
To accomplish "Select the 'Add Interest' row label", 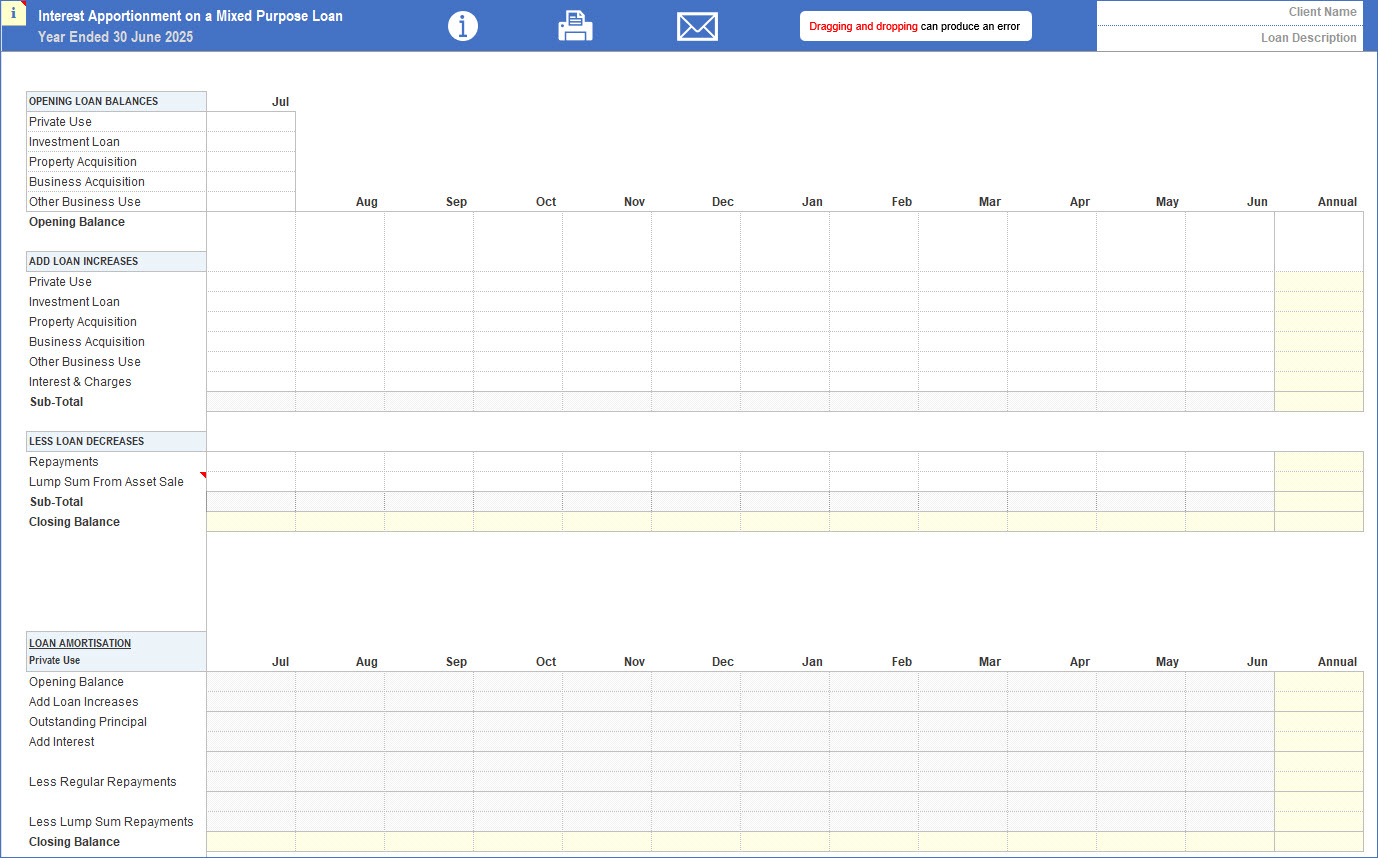I will click(62, 742).
